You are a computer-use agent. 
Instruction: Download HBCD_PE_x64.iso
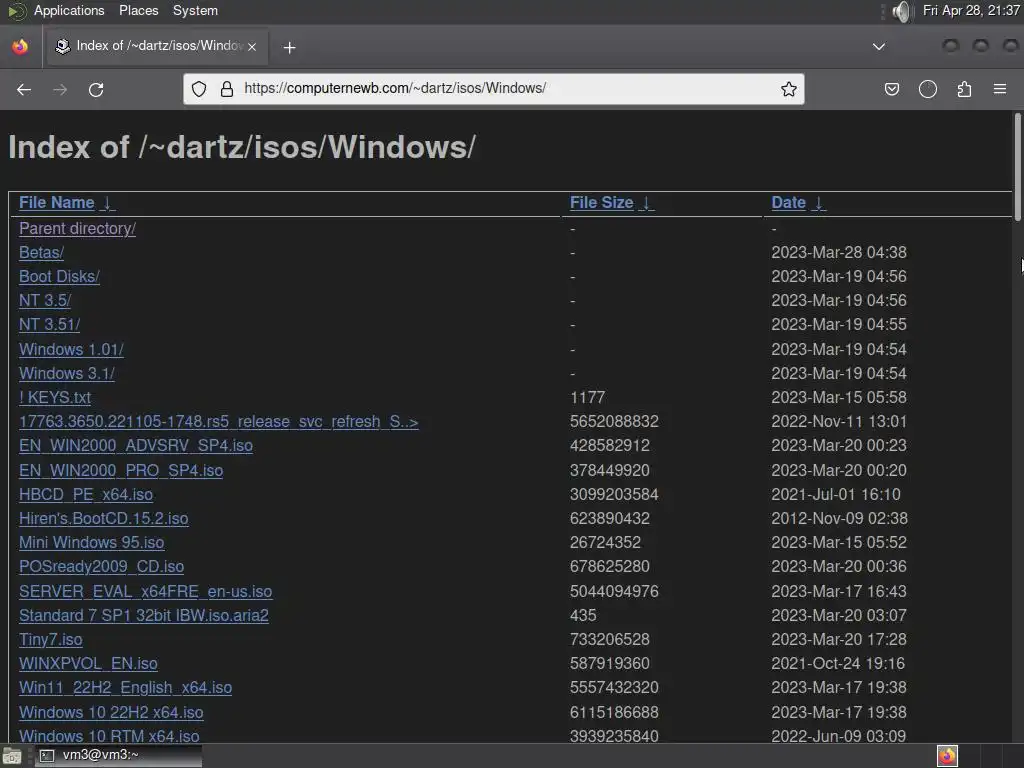(86, 495)
